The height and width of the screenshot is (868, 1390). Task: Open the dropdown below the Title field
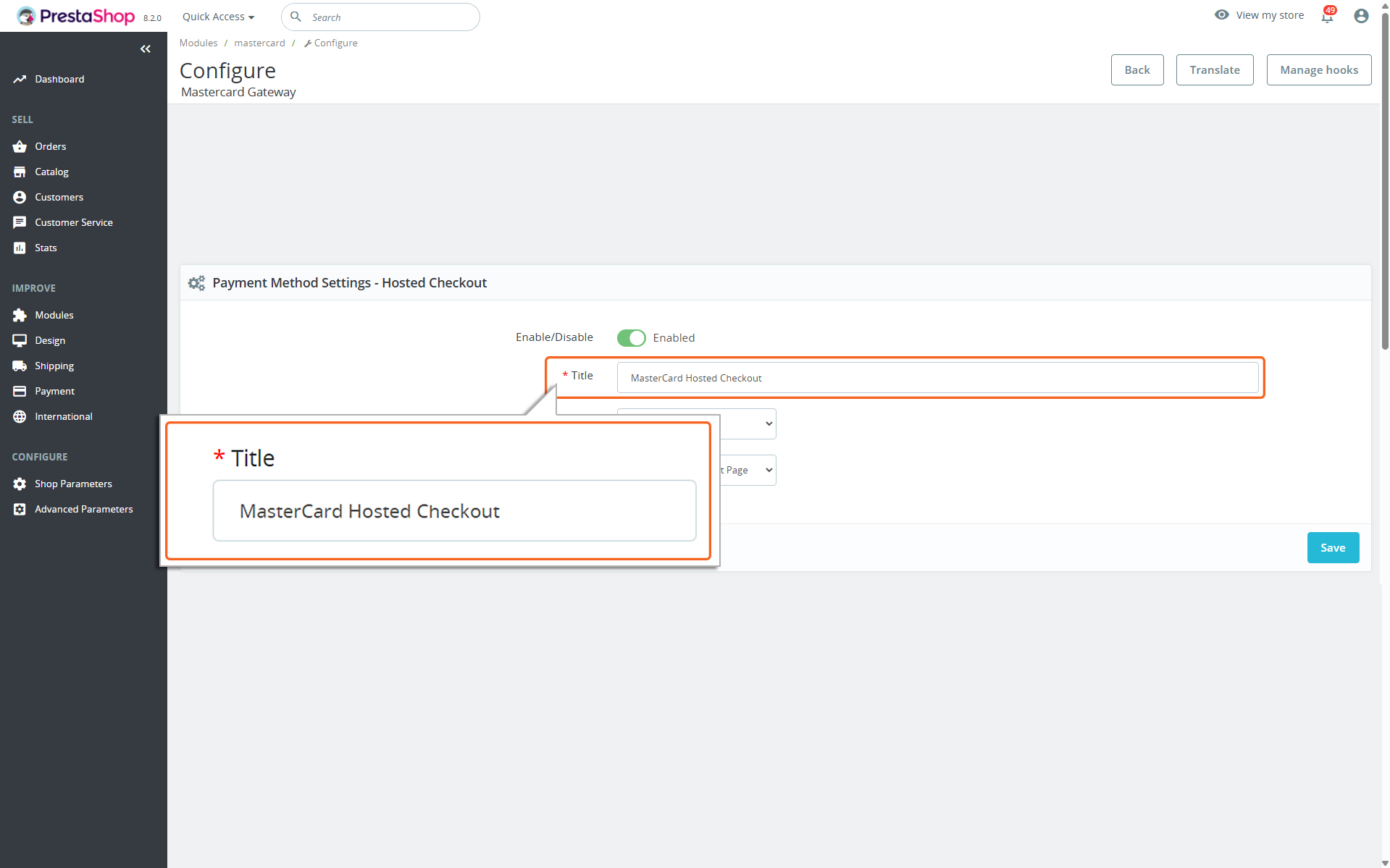click(x=746, y=424)
